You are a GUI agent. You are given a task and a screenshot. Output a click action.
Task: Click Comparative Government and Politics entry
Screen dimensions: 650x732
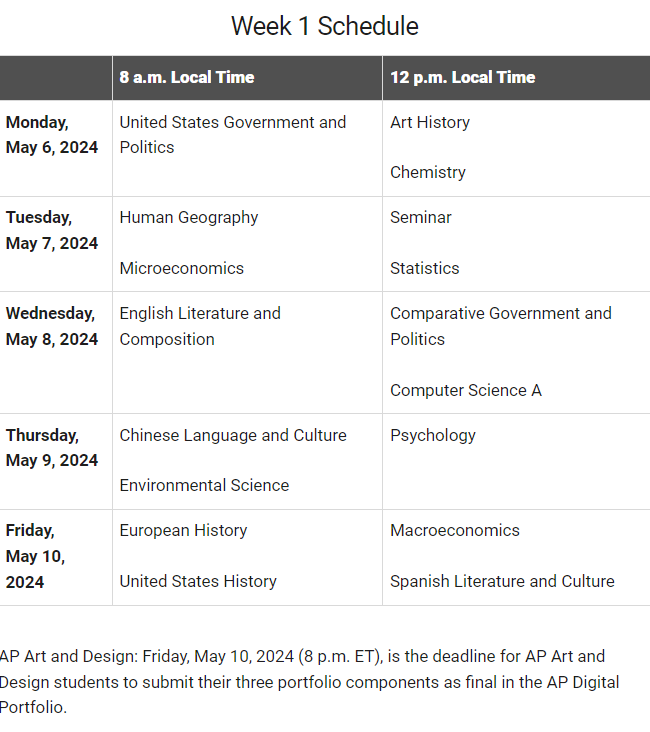point(501,326)
